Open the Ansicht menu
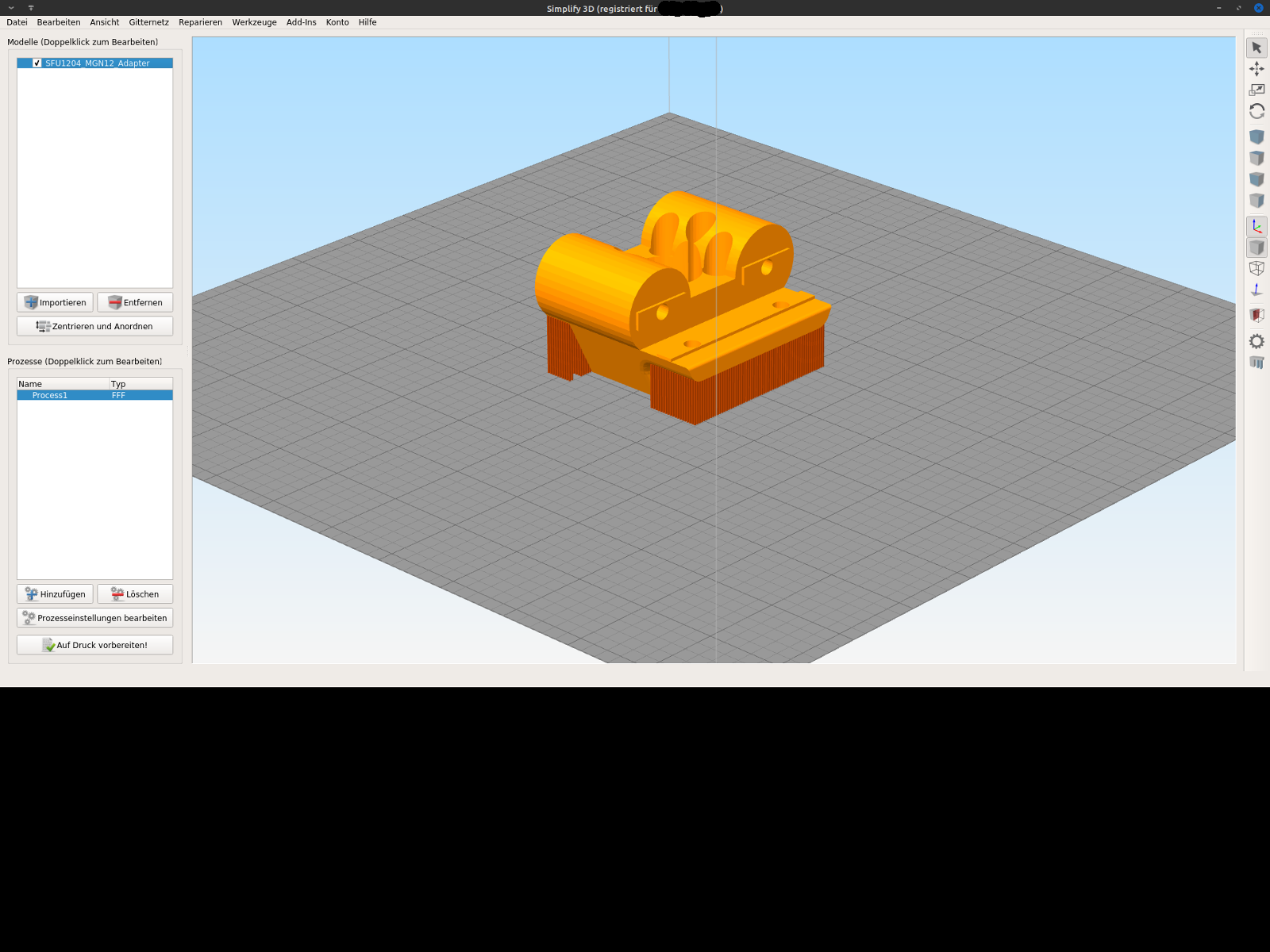Screen dimensions: 1270x952 pos(105,22)
